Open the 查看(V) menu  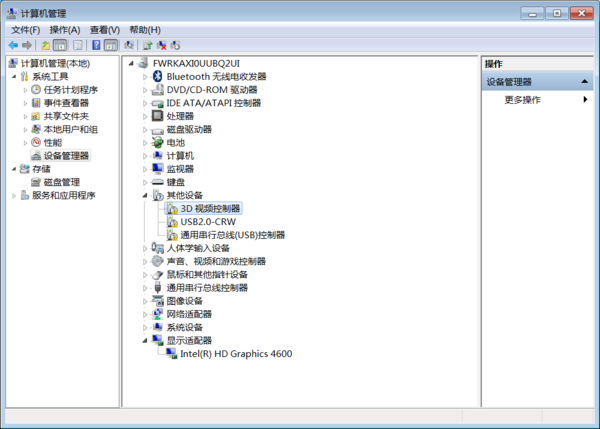click(105, 30)
